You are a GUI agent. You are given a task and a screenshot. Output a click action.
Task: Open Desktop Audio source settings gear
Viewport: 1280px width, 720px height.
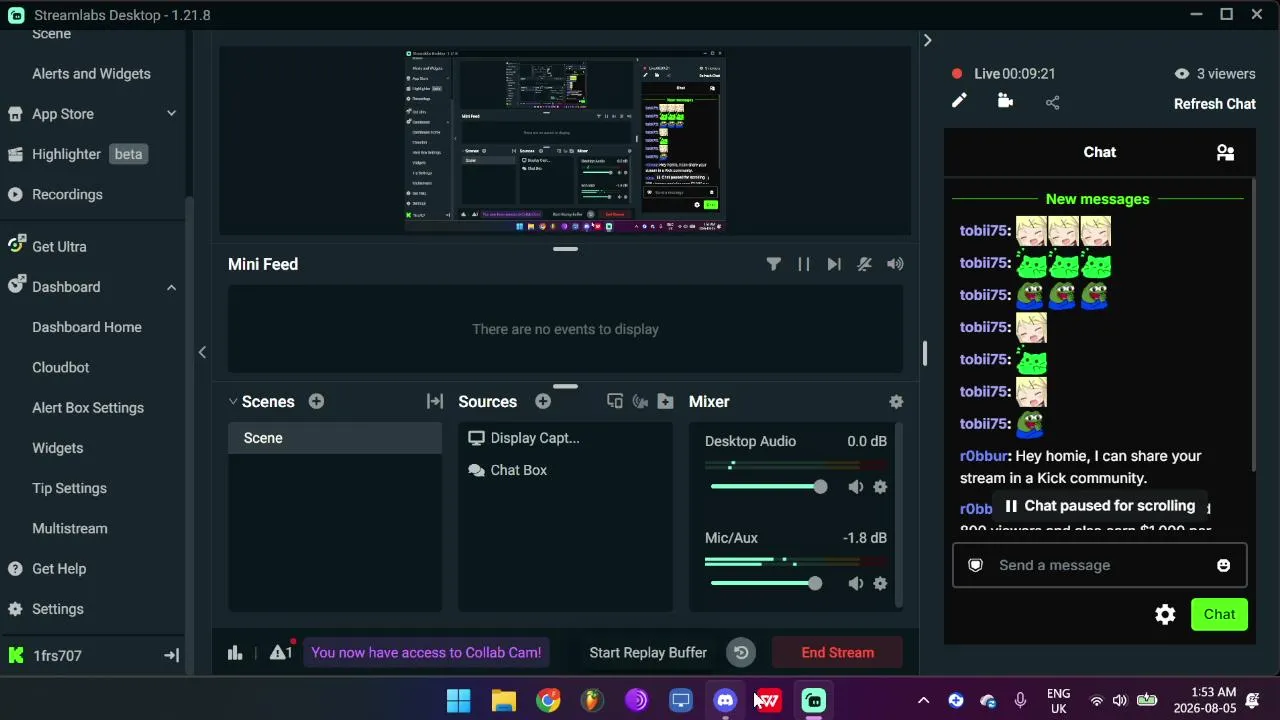[880, 487]
